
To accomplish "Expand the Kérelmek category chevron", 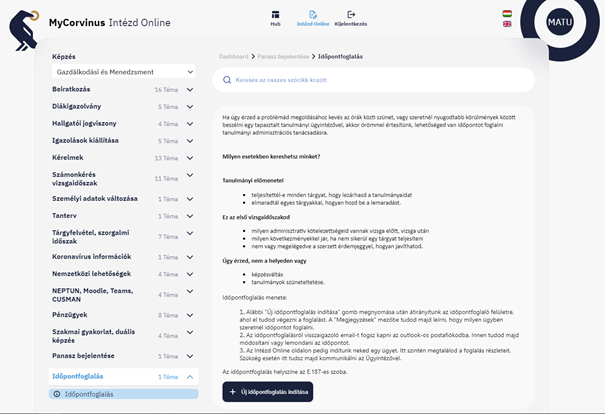I will tap(190, 158).
